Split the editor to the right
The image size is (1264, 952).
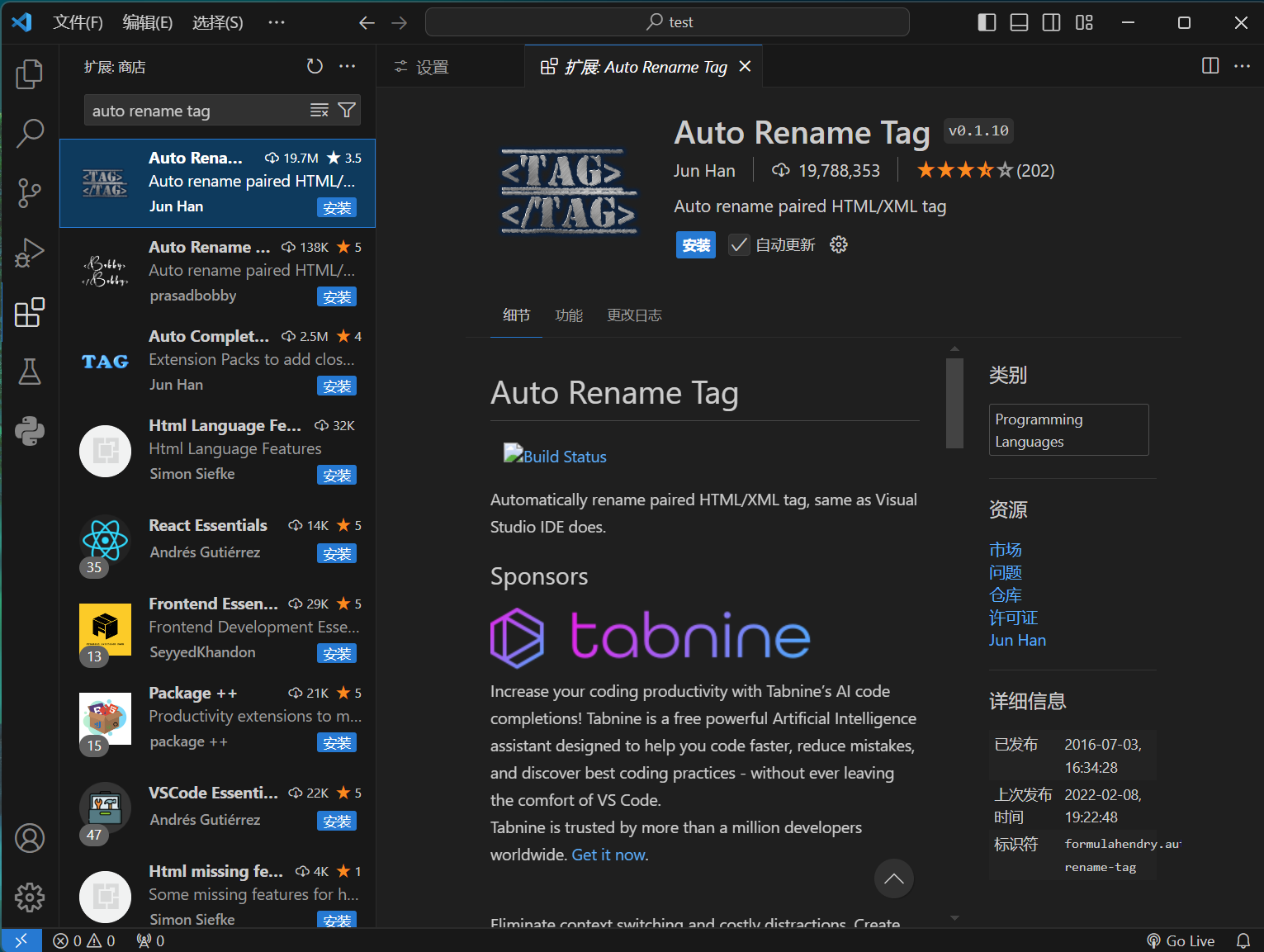point(1210,66)
